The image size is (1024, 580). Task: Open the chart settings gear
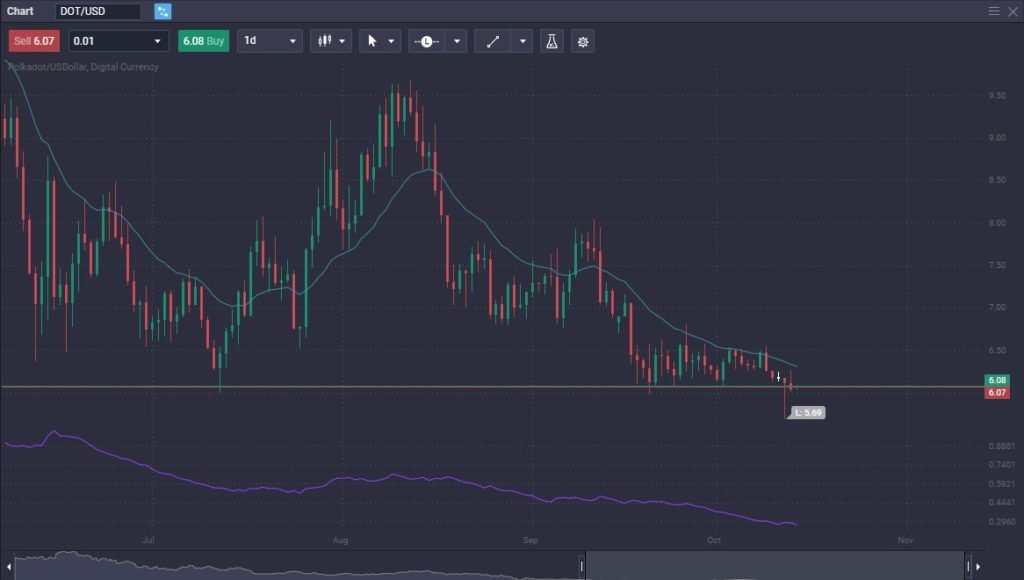tap(583, 41)
